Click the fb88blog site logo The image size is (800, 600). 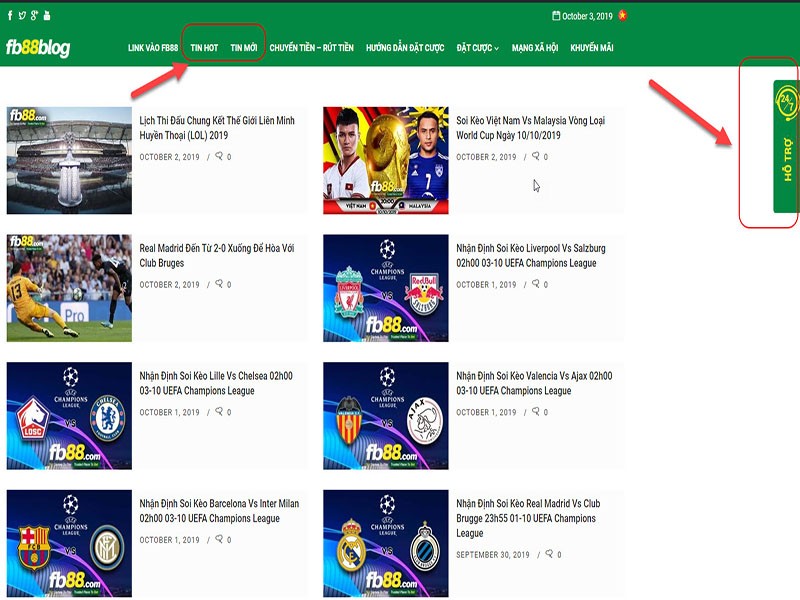tap(38, 47)
